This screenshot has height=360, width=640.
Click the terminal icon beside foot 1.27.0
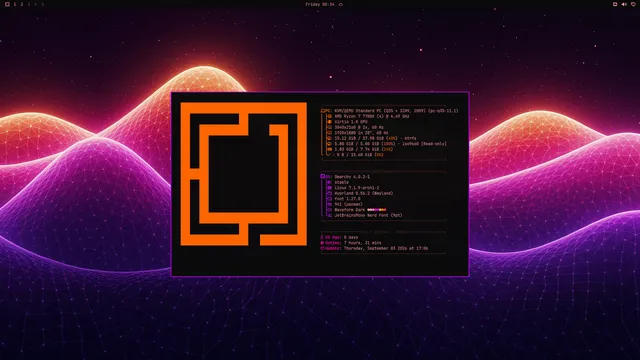point(329,199)
